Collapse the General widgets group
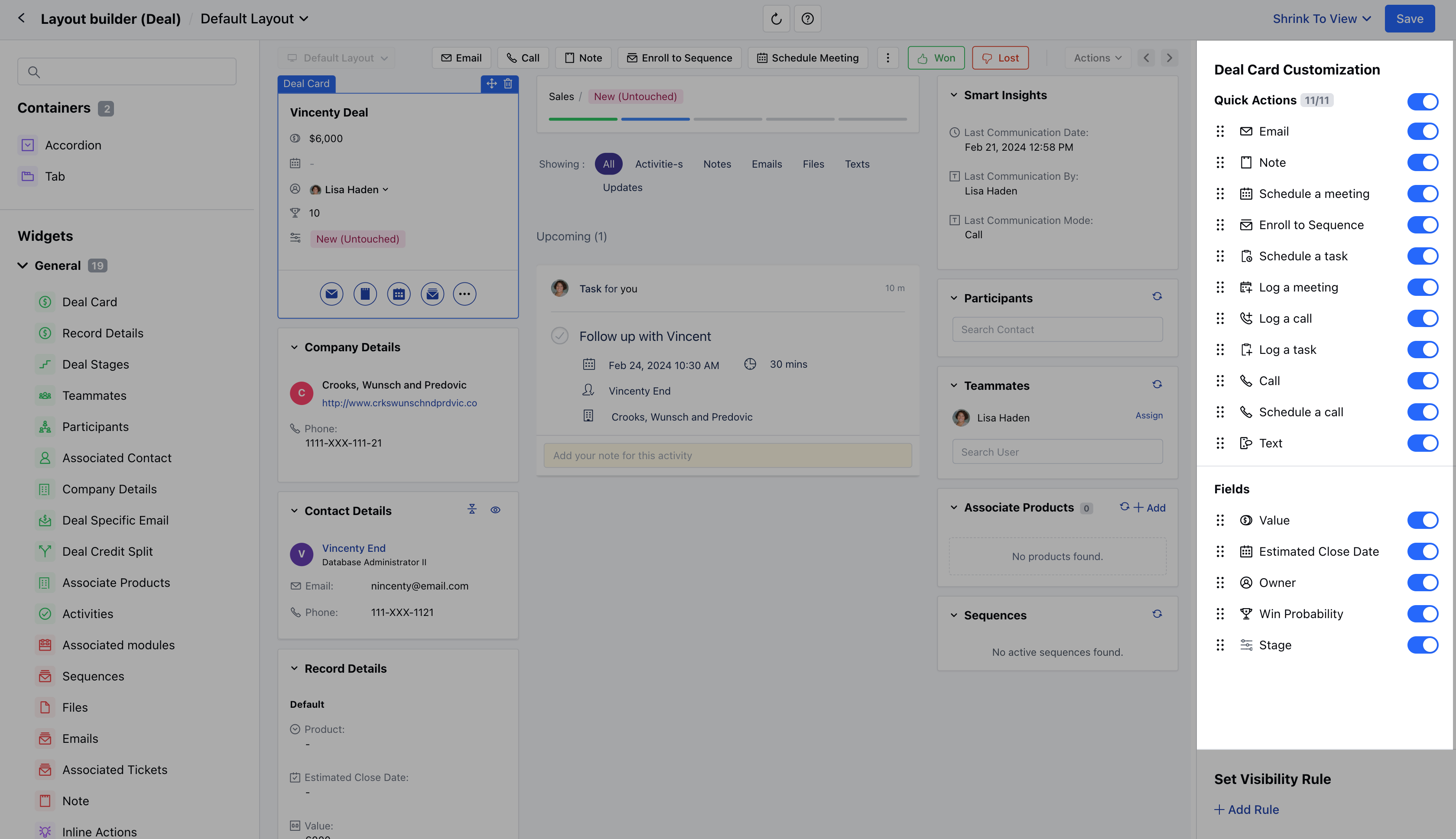The width and height of the screenshot is (1456, 839). coord(23,266)
